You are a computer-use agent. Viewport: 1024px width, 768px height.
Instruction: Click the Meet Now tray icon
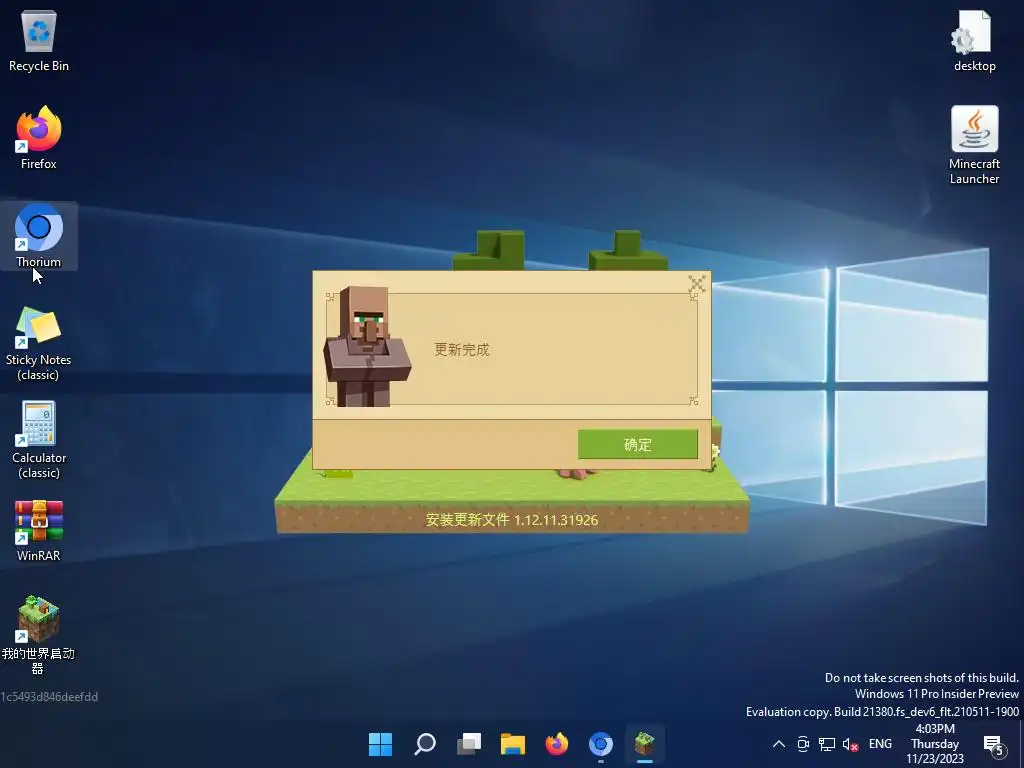[x=803, y=744]
